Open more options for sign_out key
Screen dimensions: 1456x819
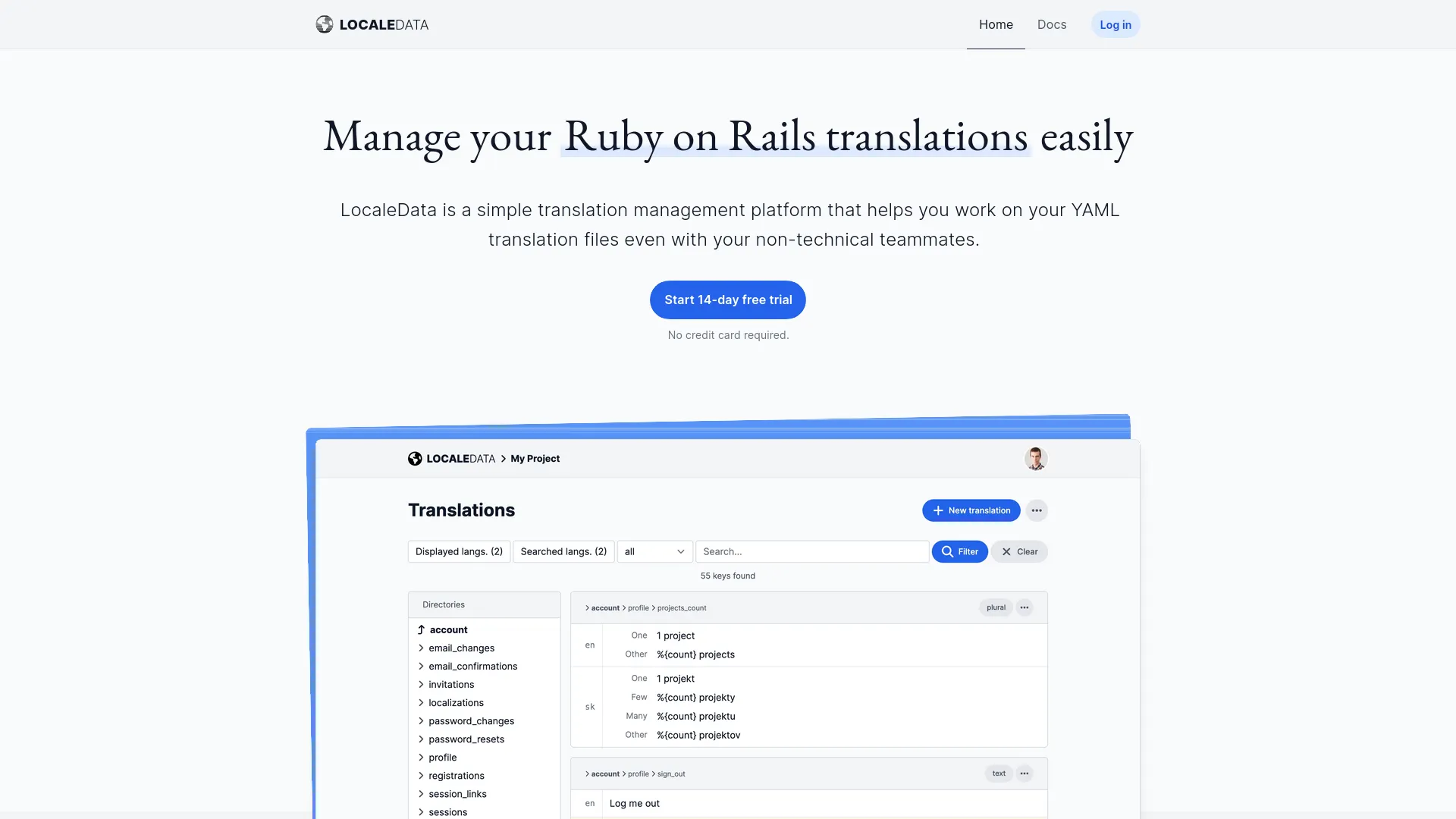click(x=1025, y=773)
